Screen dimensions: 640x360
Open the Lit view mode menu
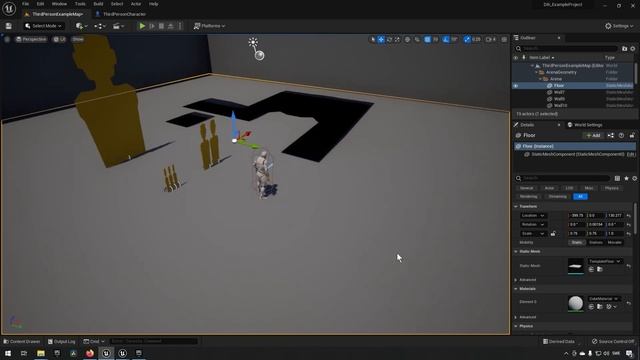tap(60, 40)
